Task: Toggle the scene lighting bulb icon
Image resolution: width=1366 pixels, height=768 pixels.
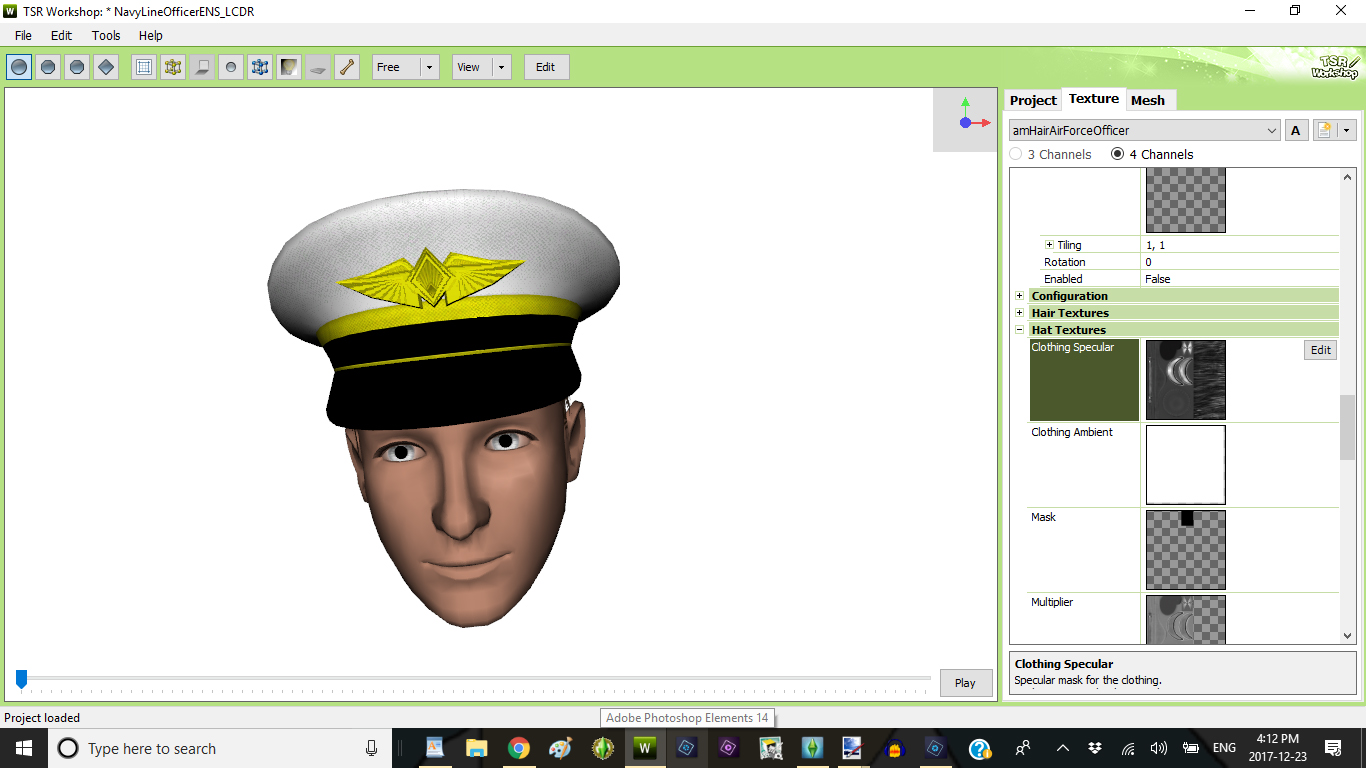Action: pos(289,66)
